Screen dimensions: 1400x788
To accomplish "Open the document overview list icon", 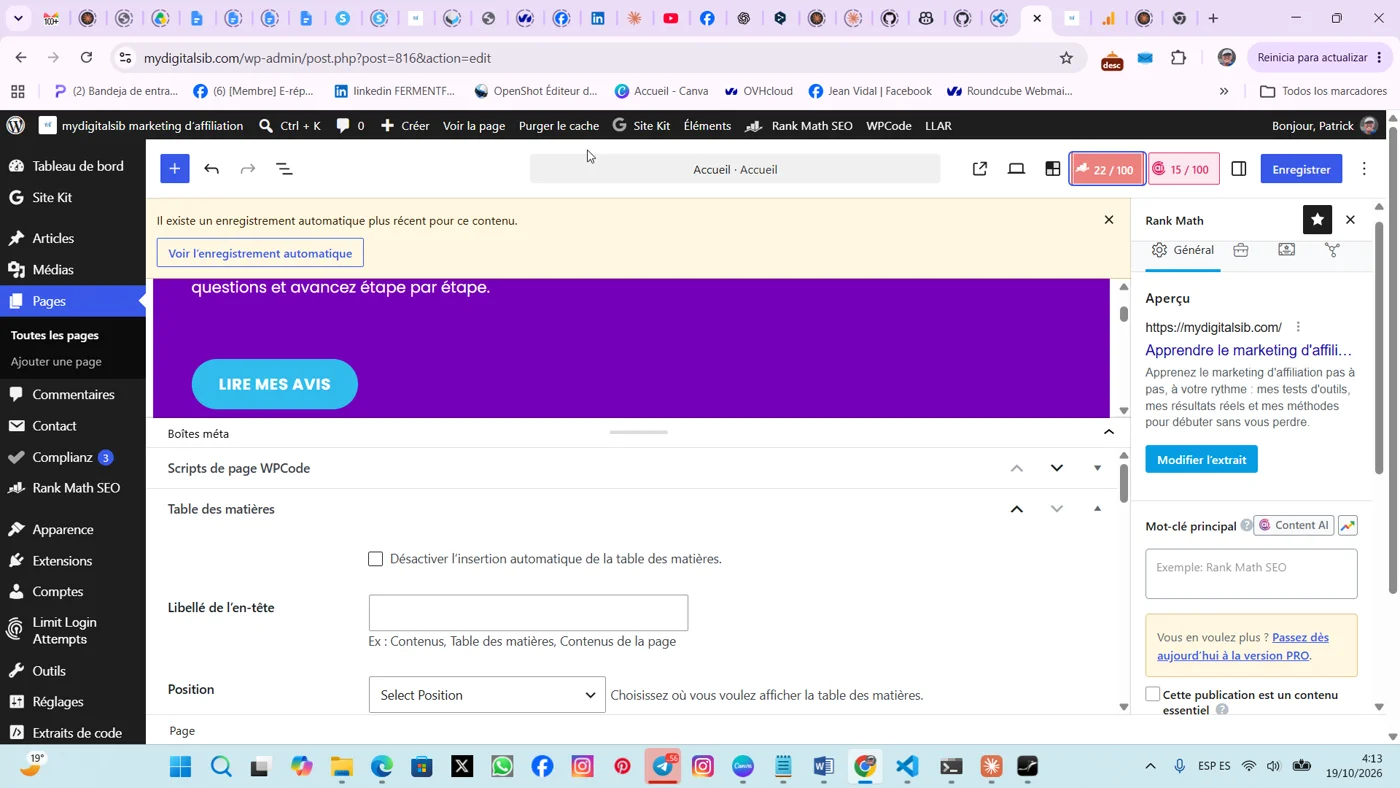I will click(x=284, y=169).
